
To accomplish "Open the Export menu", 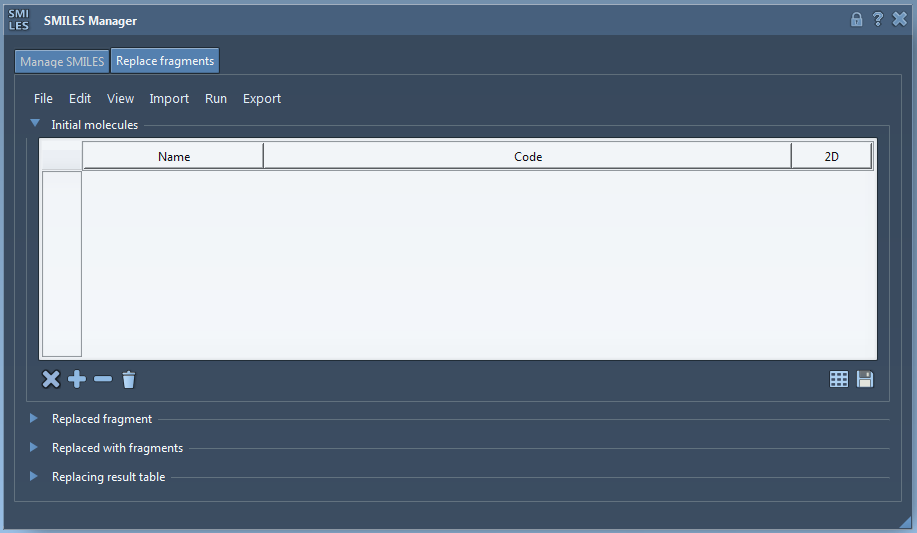I will click(262, 99).
